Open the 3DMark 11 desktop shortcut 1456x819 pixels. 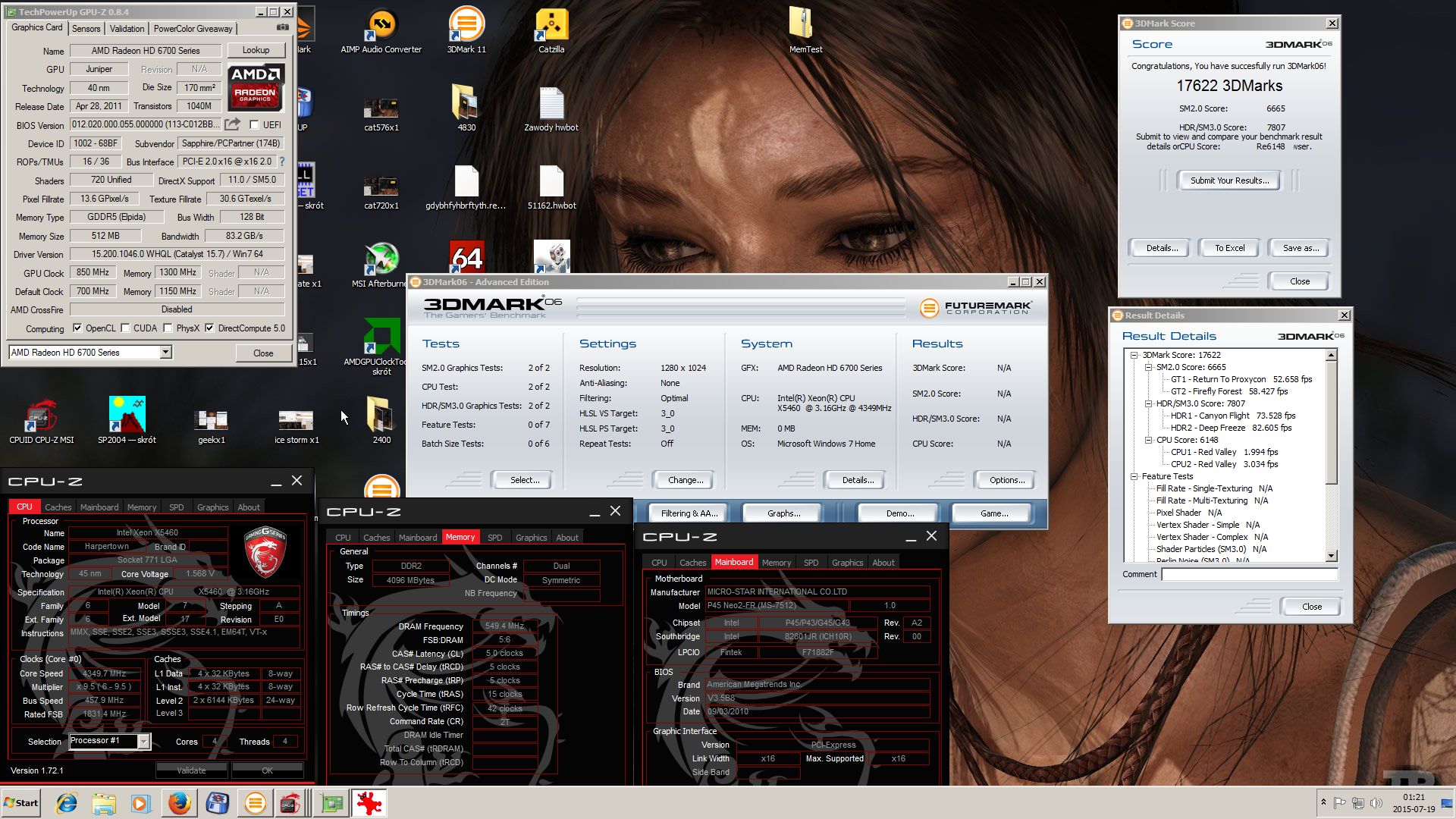[466, 30]
